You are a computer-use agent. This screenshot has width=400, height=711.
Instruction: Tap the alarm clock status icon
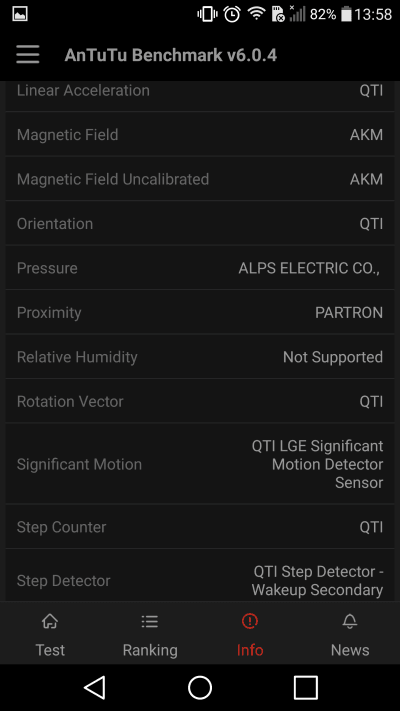232,14
